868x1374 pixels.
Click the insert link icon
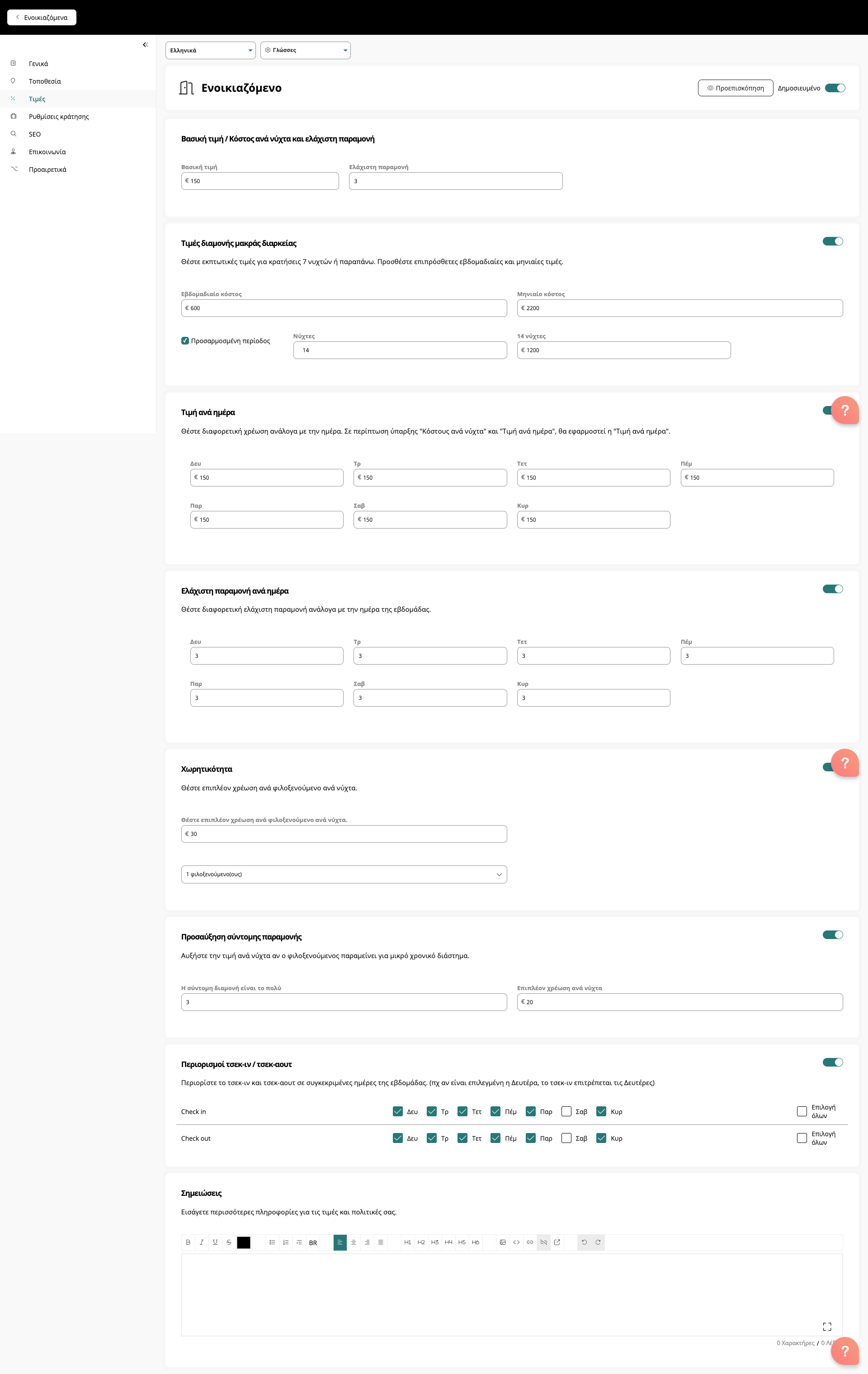click(x=530, y=1242)
